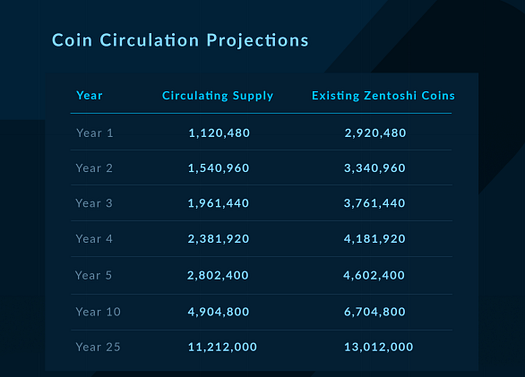Select the 3,761,440 existing coins value
The width and height of the screenshot is (525, 377).
pos(375,203)
